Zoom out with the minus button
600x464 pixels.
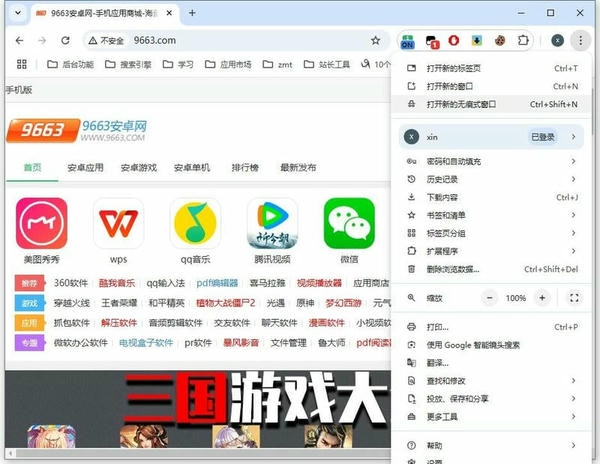click(x=489, y=298)
